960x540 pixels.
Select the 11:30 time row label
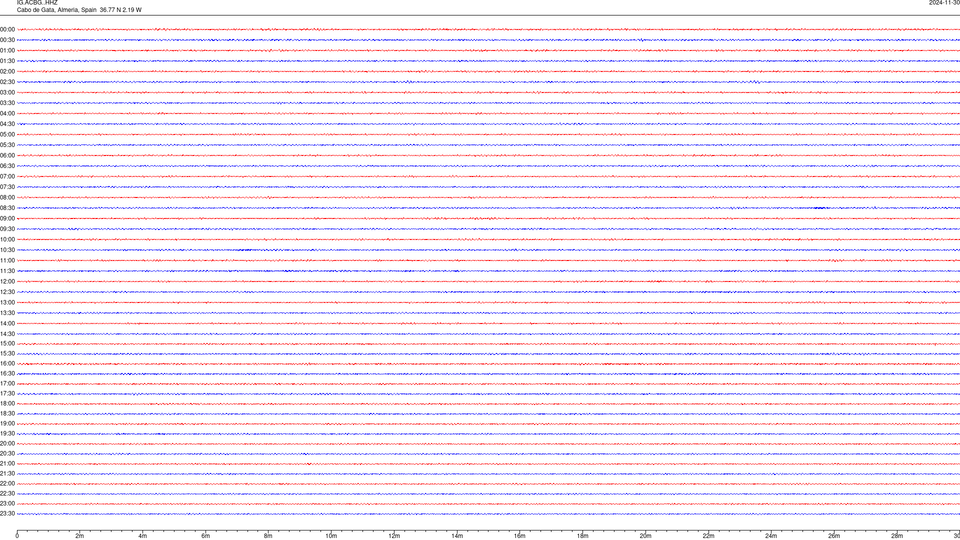click(7, 271)
